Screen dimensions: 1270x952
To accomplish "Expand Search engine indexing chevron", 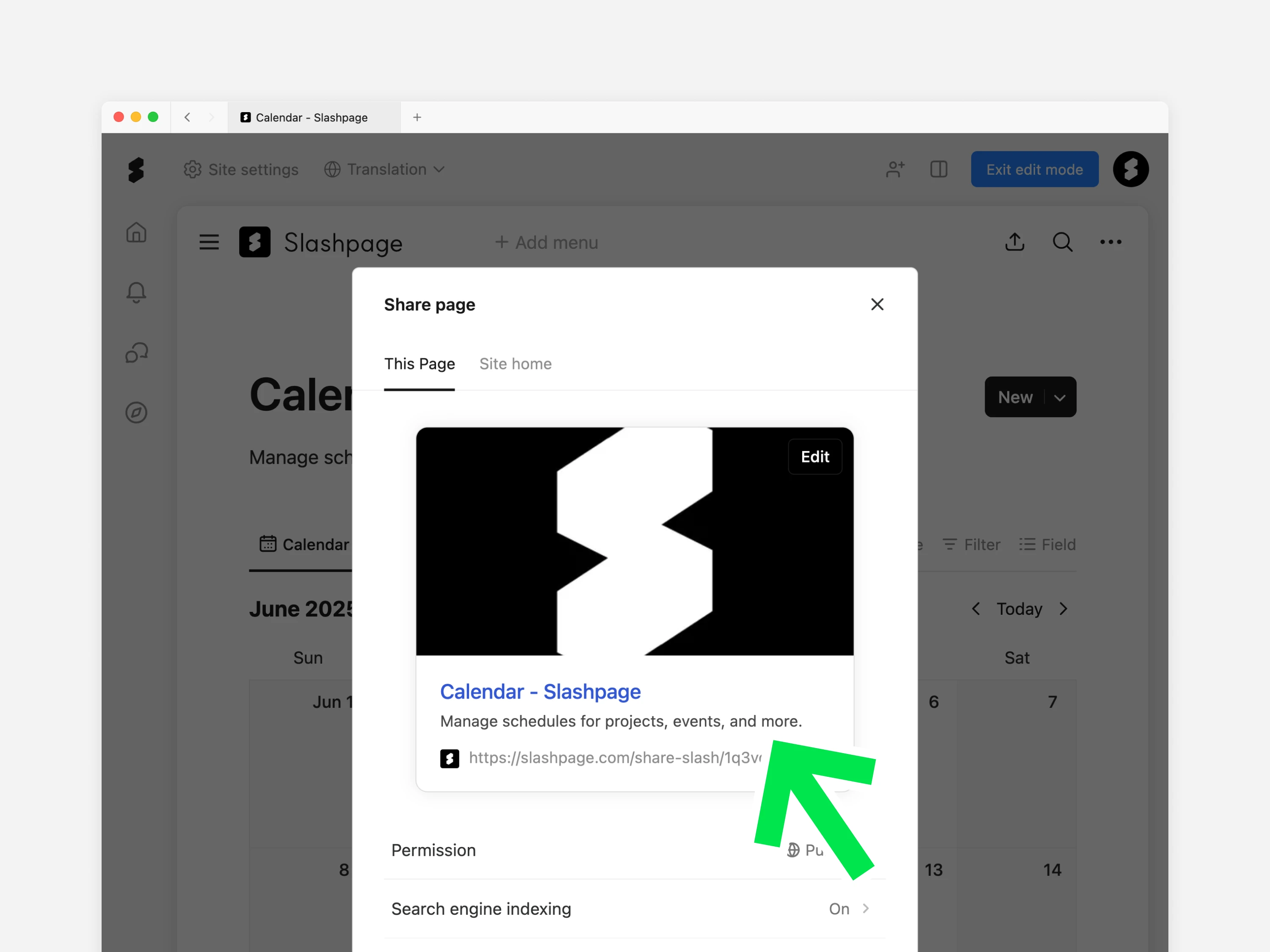I will (866, 908).
